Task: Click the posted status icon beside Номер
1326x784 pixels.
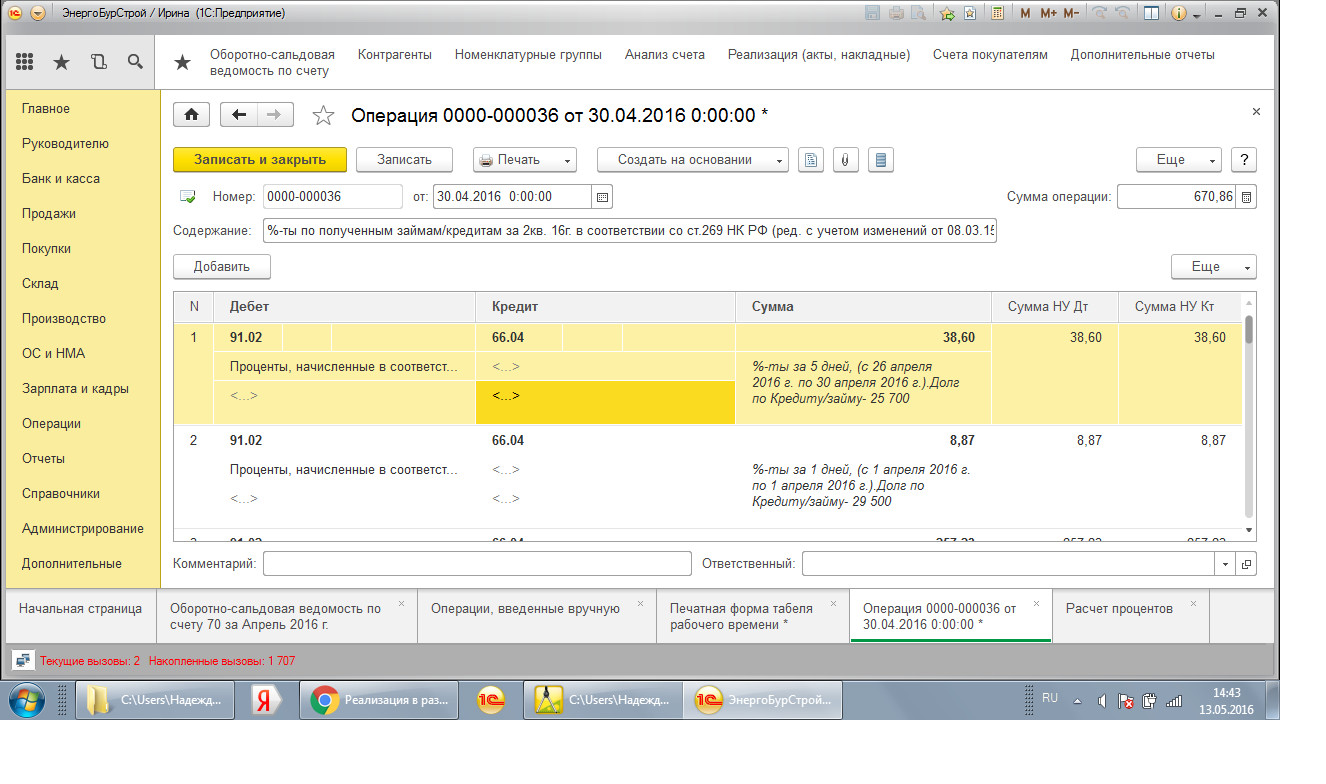Action: point(187,197)
